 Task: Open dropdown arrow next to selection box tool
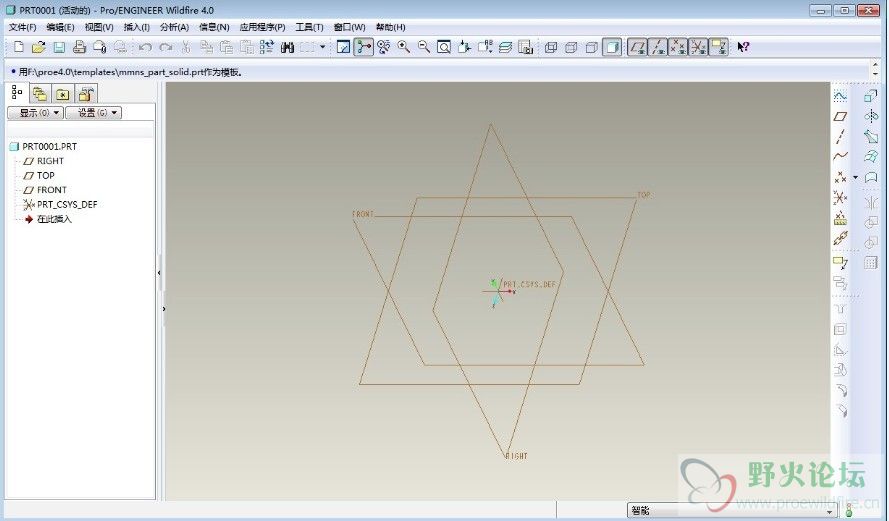pos(323,47)
